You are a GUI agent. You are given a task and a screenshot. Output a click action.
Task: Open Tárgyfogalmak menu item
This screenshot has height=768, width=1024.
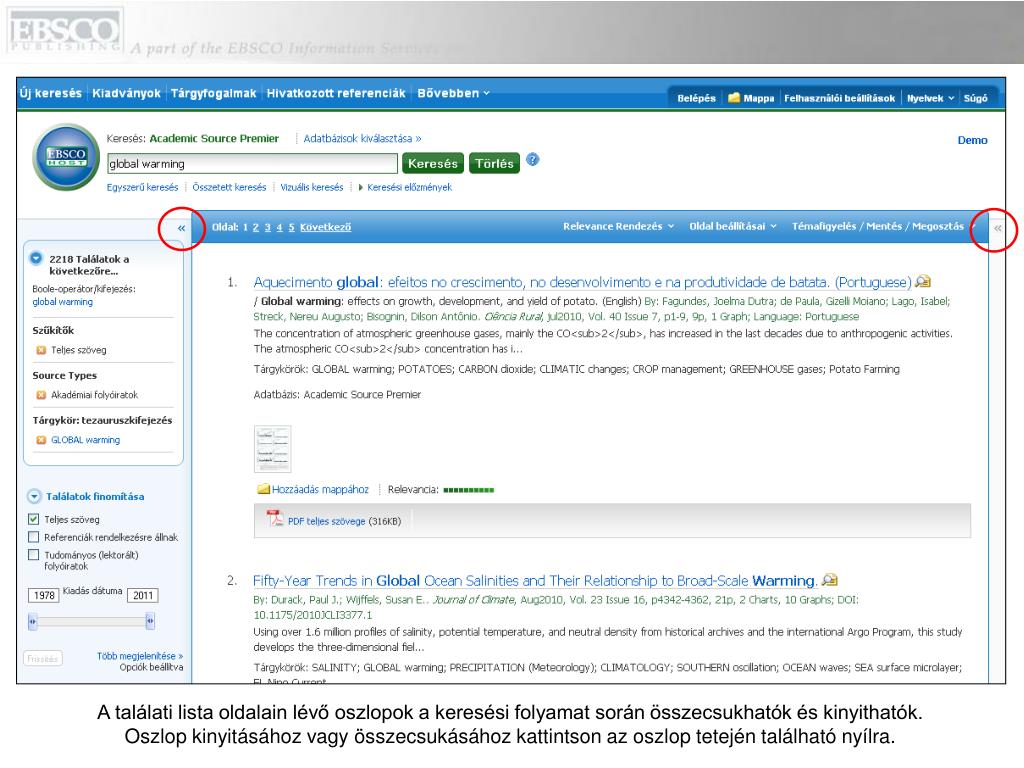click(x=214, y=93)
